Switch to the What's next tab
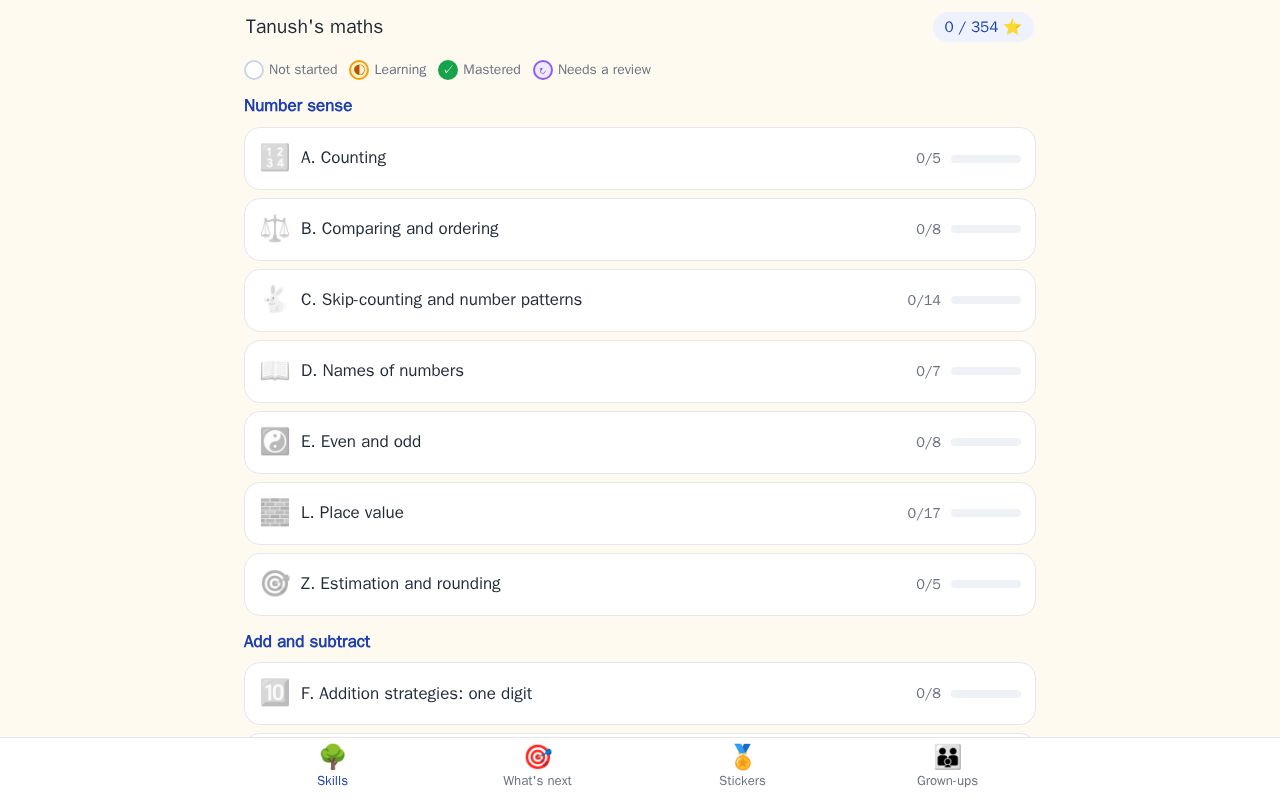This screenshot has width=1280, height=800. (x=537, y=767)
